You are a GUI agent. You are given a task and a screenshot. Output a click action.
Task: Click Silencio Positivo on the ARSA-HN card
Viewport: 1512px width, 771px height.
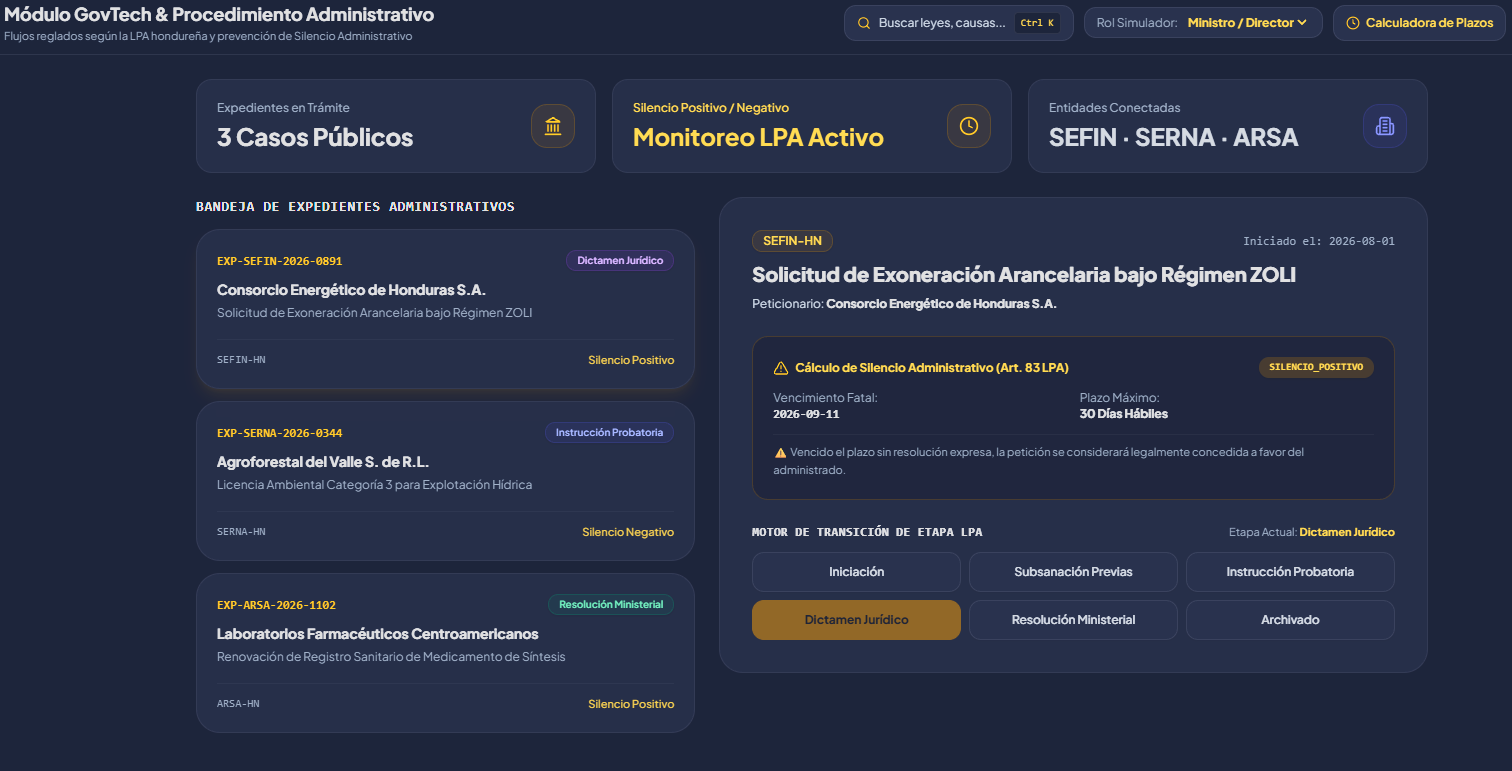[631, 704]
